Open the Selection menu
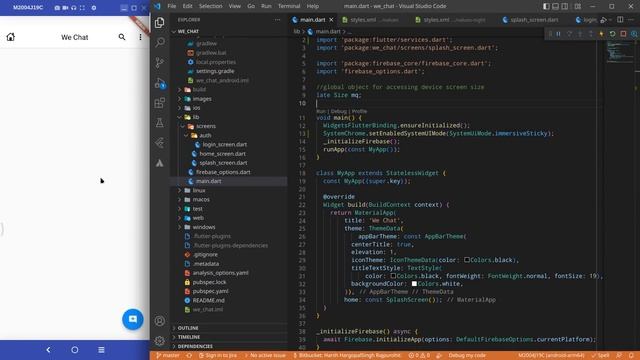This screenshot has width=640, height=360. tap(211, 6)
